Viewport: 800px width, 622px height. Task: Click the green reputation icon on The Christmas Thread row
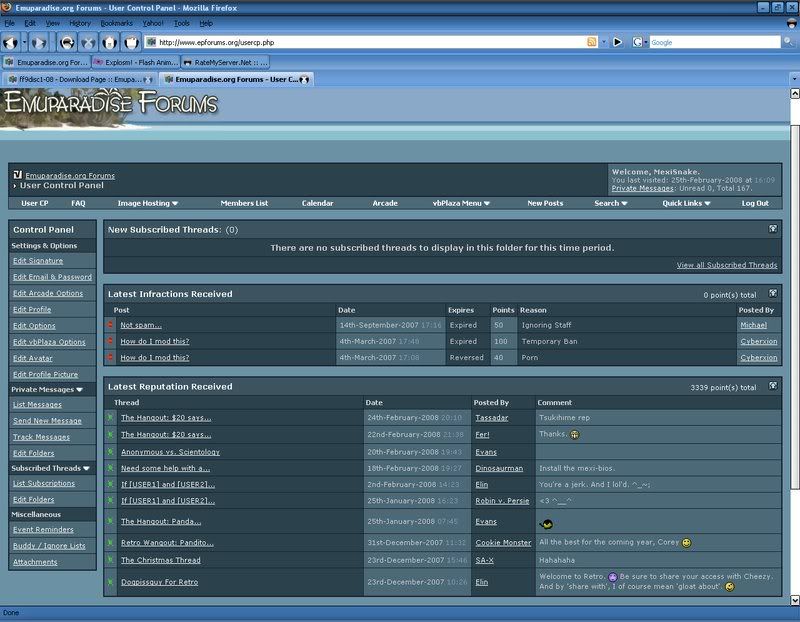pyautogui.click(x=110, y=560)
